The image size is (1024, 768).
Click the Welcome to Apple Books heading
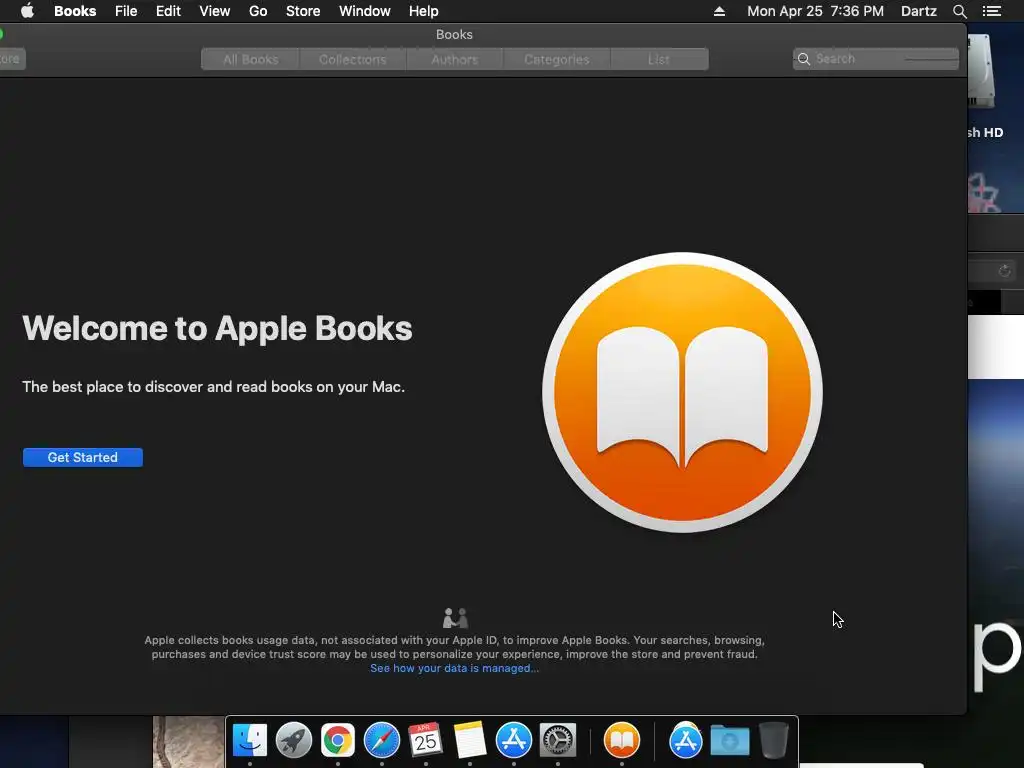click(217, 328)
